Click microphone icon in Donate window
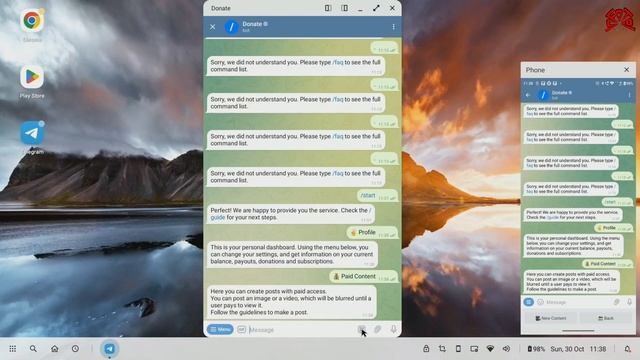This screenshot has width=640, height=360. [393, 329]
